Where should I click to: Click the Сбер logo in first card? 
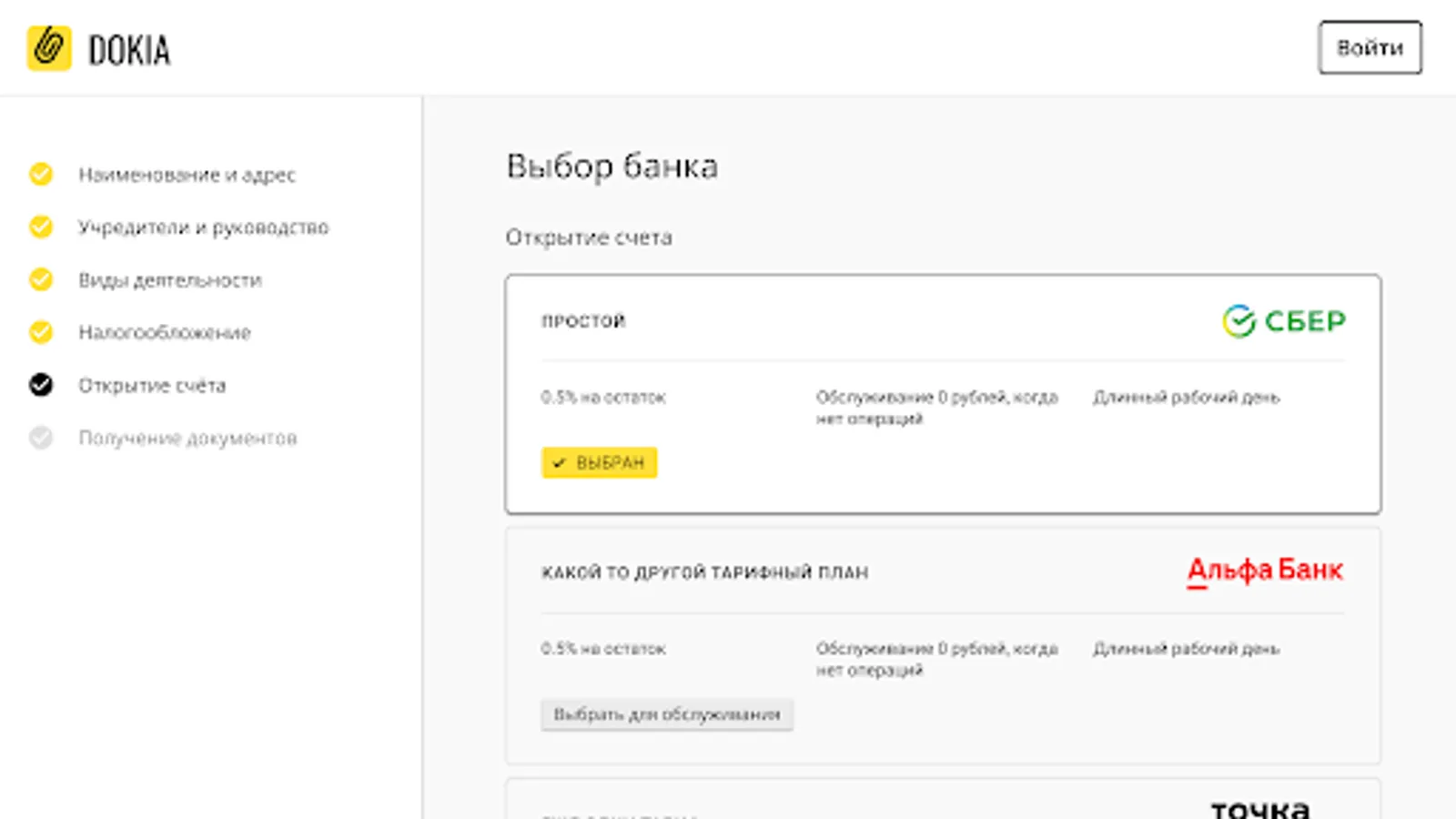point(1283,321)
